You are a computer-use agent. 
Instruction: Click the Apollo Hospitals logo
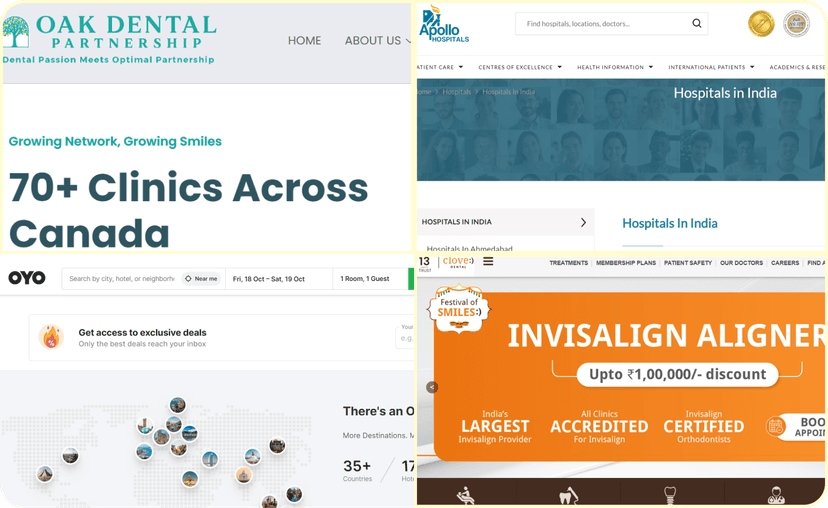[444, 24]
